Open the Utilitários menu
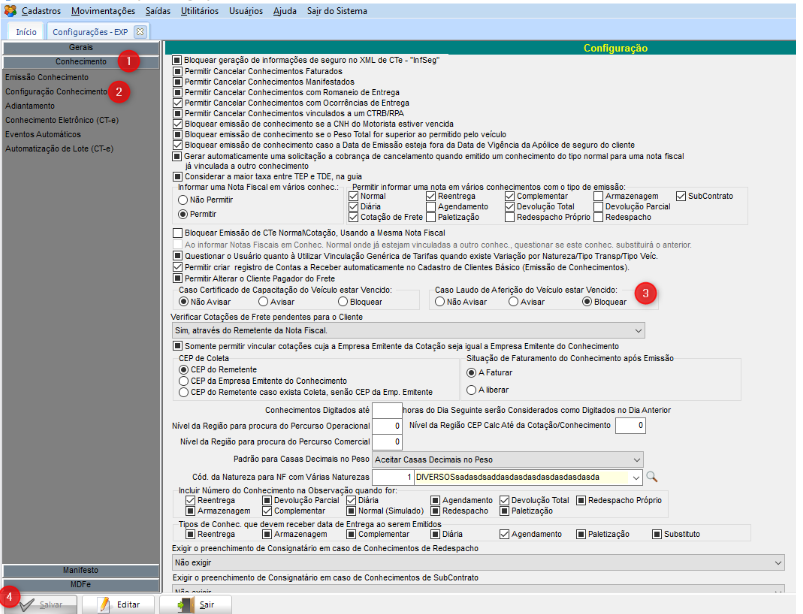The image size is (803, 614). (200, 11)
